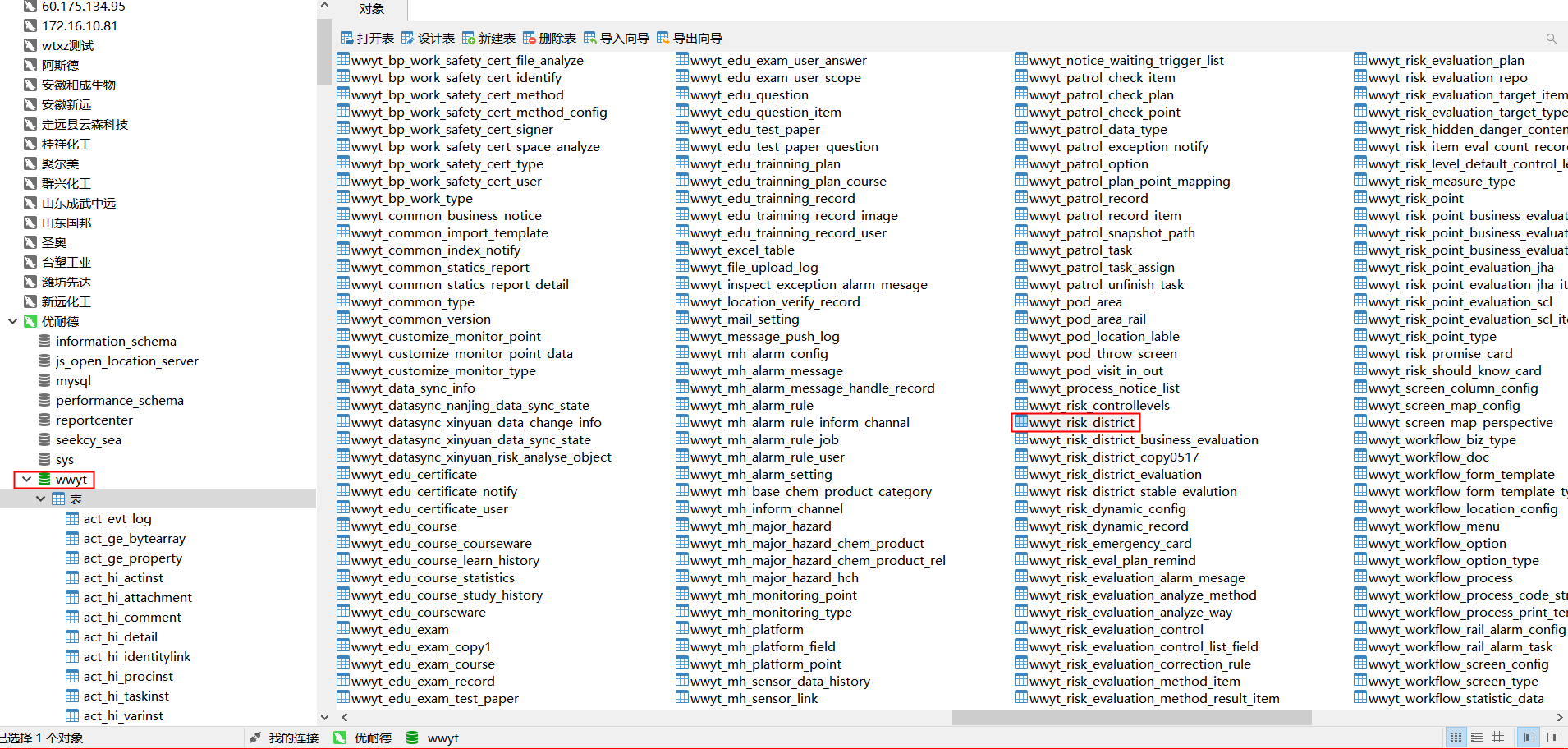This screenshot has height=749, width=1568.
Task: Select the 60.175.134.95 connection icon
Action: coord(30,6)
